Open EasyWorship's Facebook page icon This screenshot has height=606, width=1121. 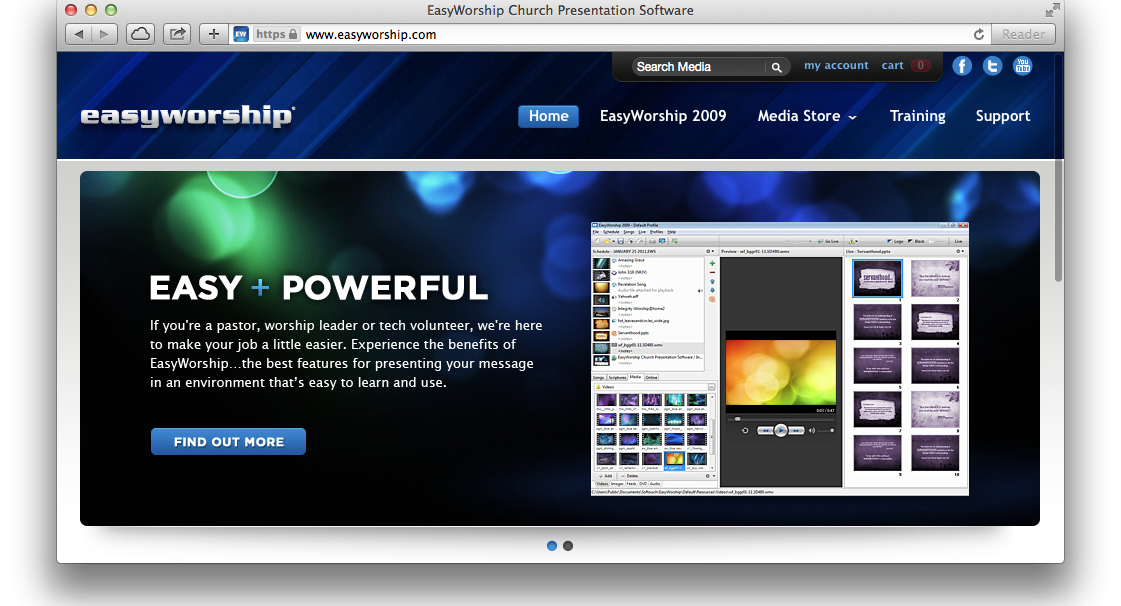pyautogui.click(x=962, y=66)
